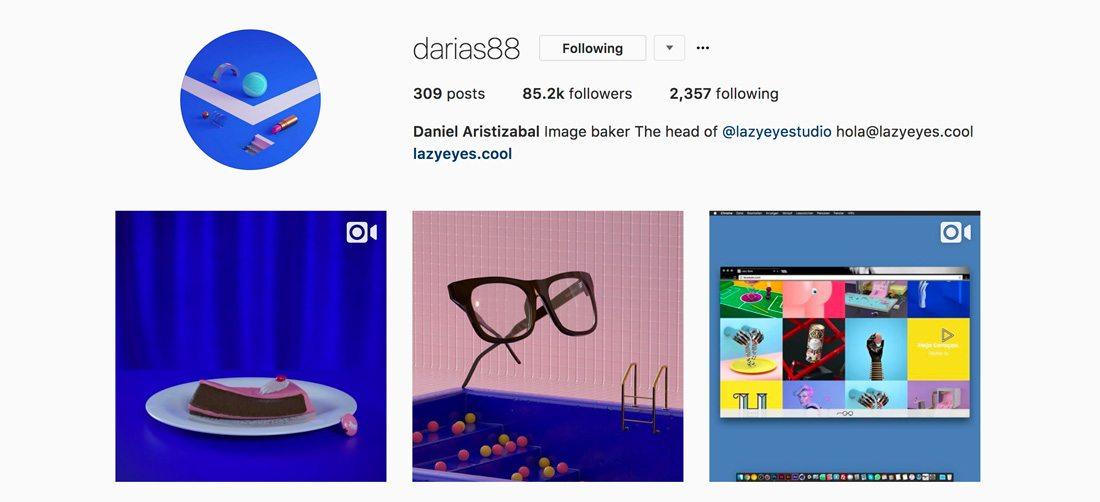This screenshot has width=1100, height=502.
Task: Open the blue browser screenshot video post
Action: (845, 346)
